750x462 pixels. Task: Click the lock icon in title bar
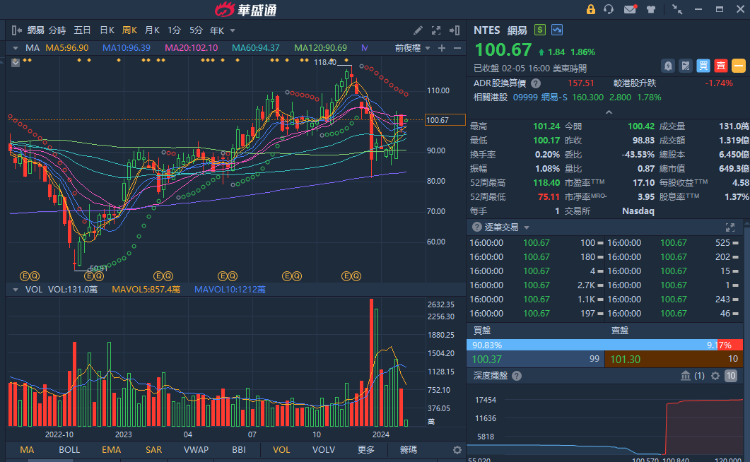coord(591,9)
